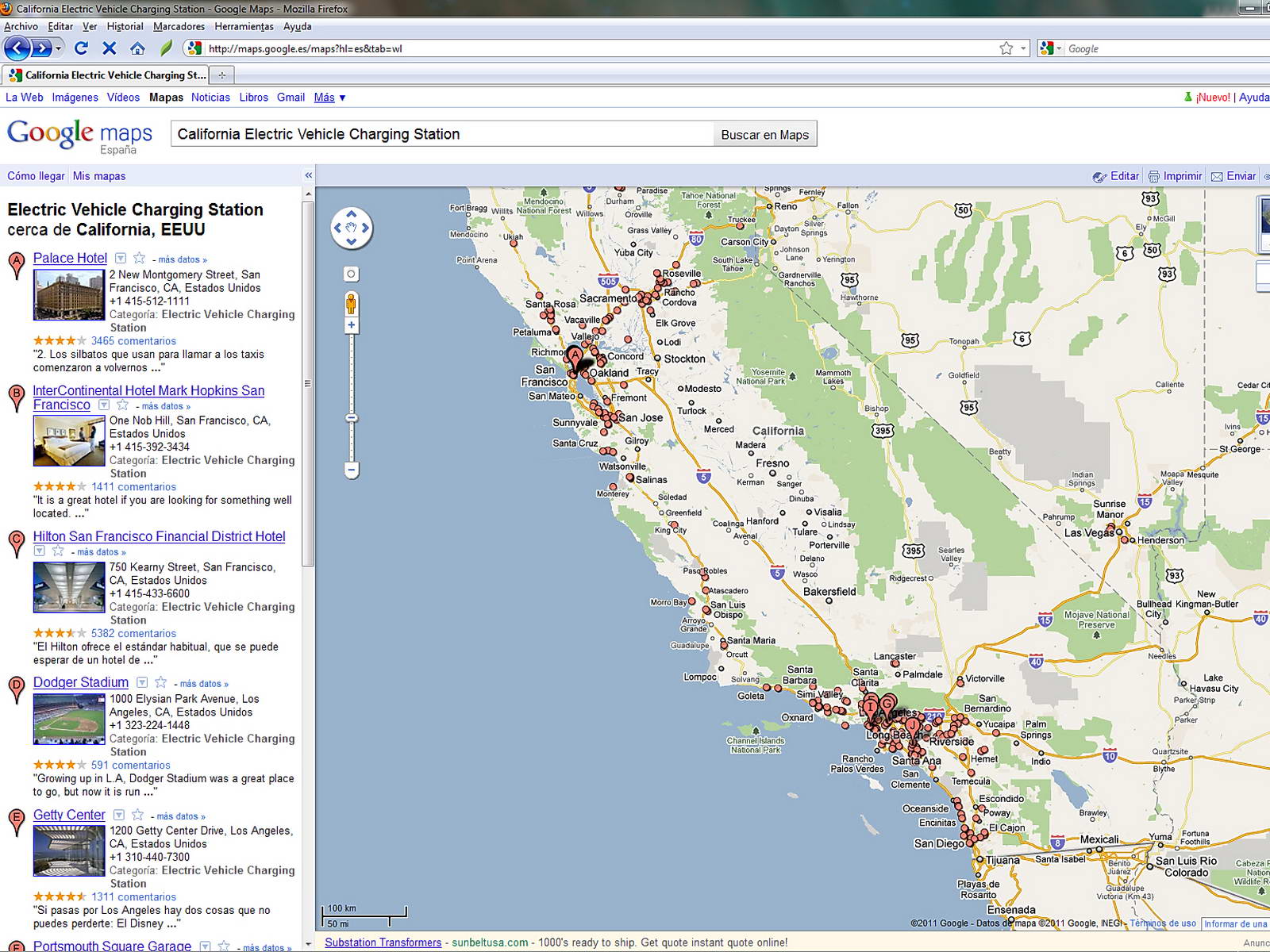Image resolution: width=1270 pixels, height=952 pixels.
Task: Click the Buscar en Maps button
Action: point(764,134)
